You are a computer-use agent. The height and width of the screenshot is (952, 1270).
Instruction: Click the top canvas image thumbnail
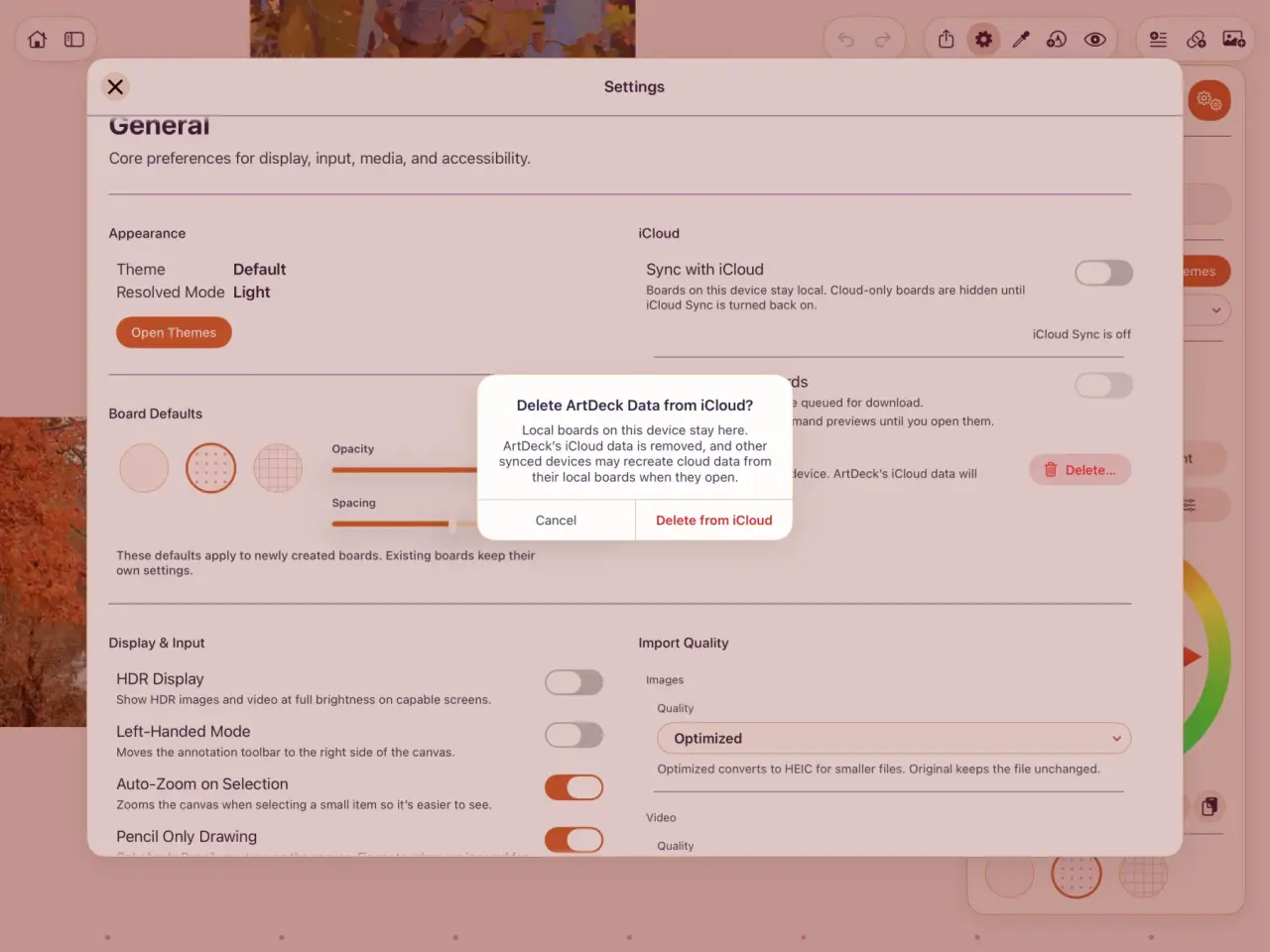[x=443, y=29]
